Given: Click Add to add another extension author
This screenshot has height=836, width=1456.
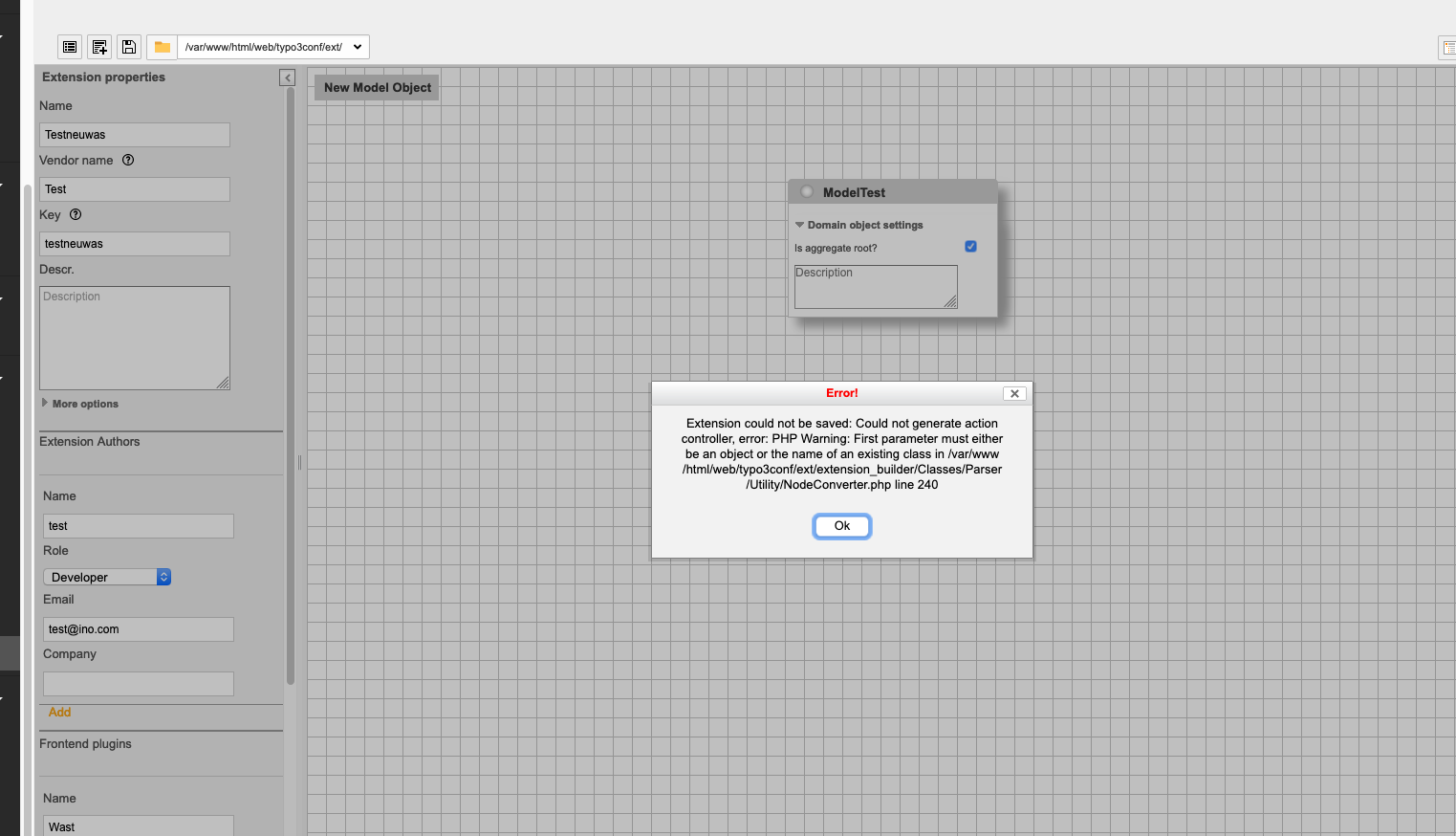Looking at the screenshot, I should 59,712.
